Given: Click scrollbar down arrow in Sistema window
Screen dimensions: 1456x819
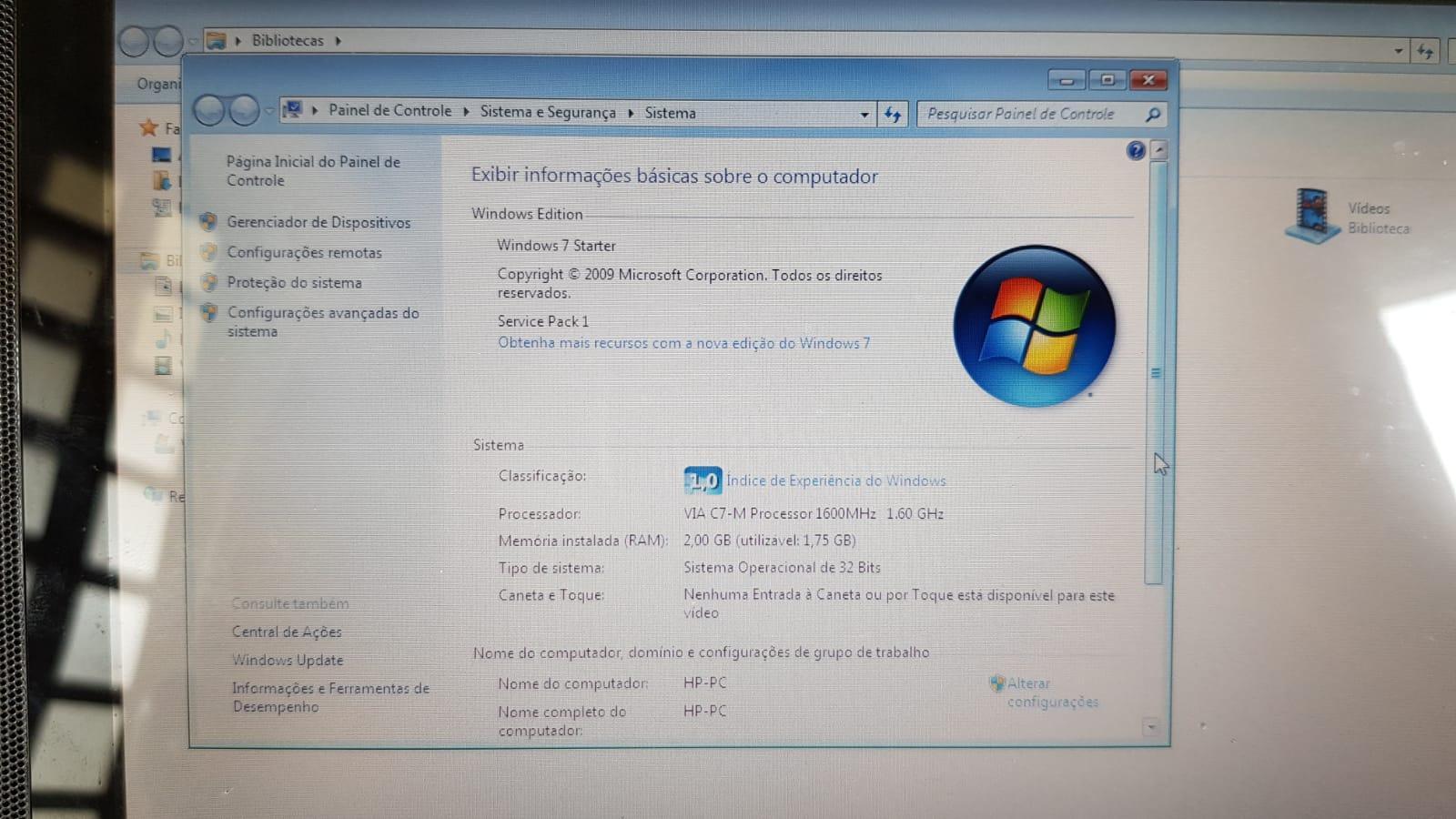Looking at the screenshot, I should [1151, 727].
